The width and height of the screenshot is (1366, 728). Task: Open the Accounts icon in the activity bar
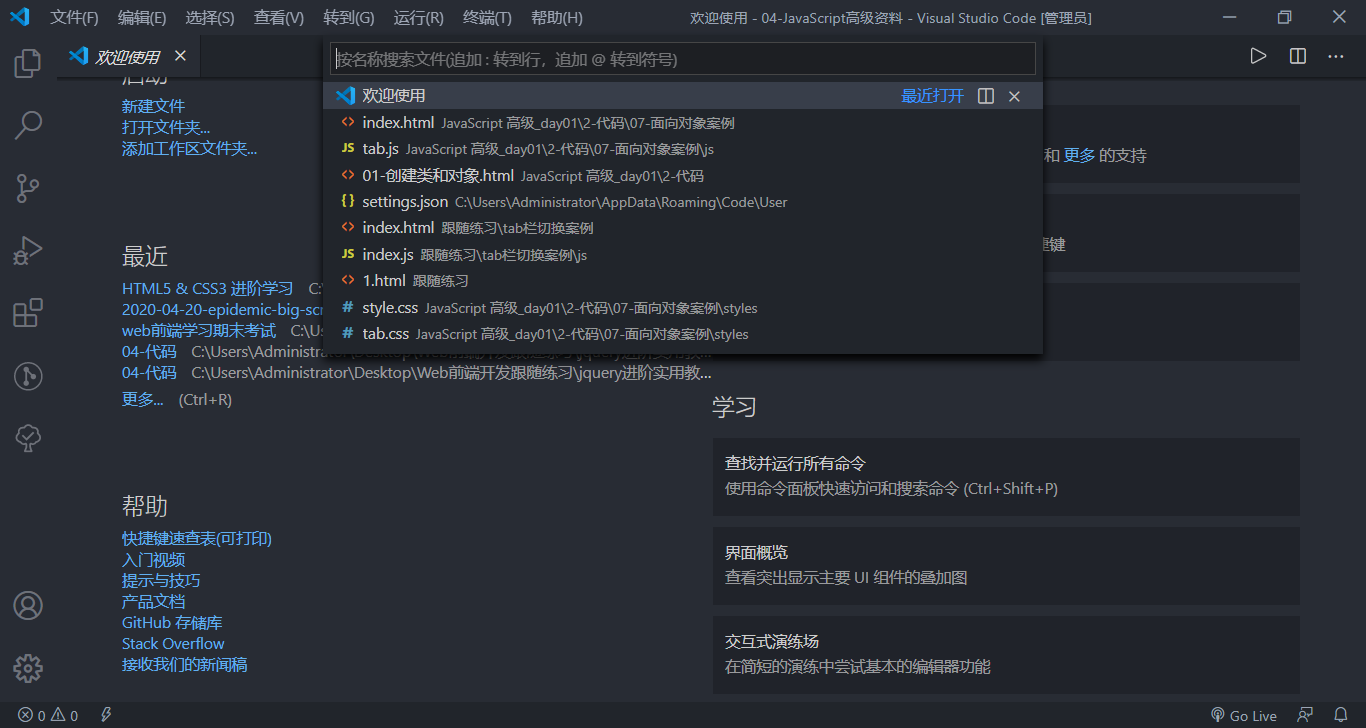pos(27,605)
